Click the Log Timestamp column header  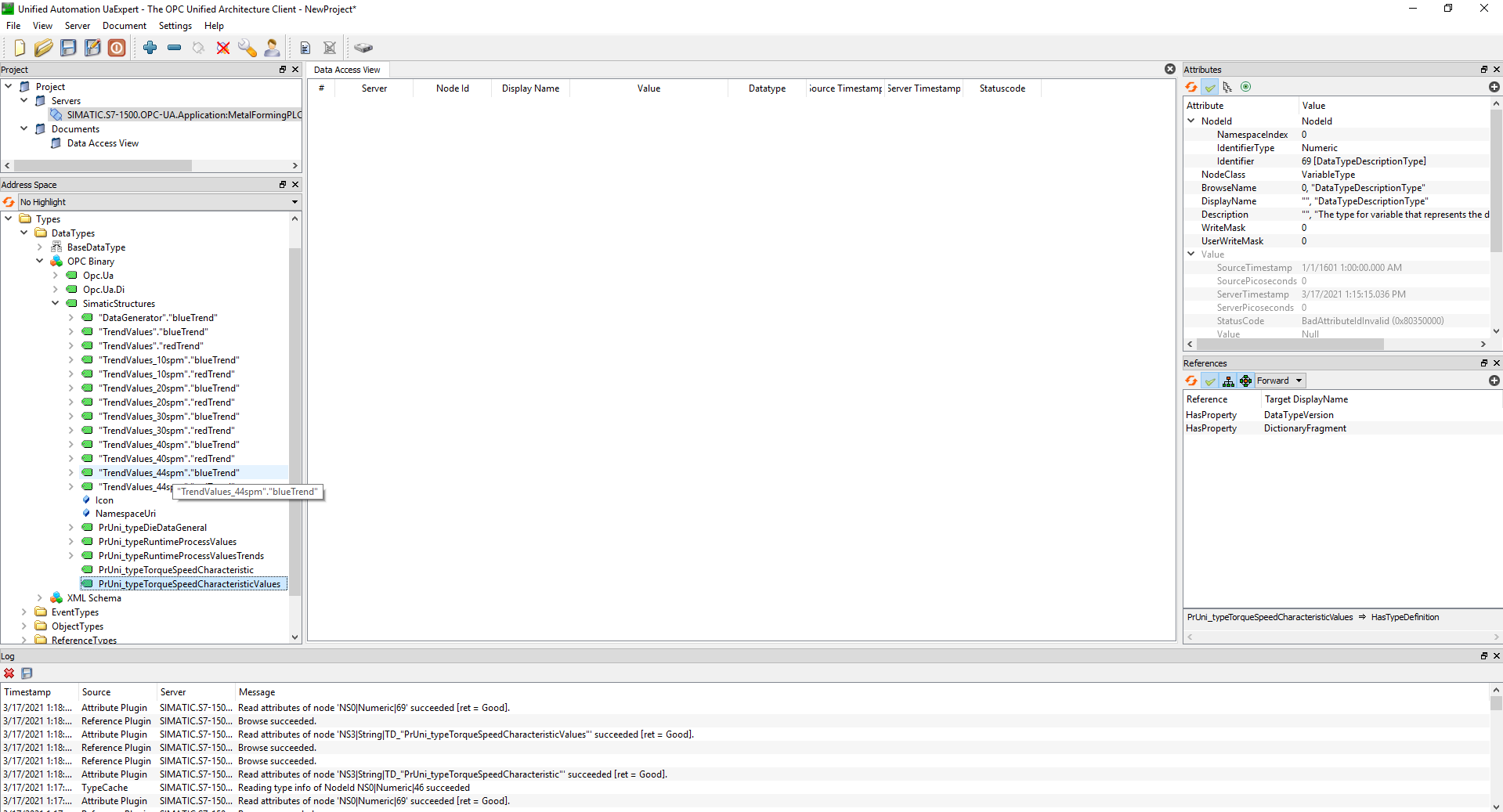click(39, 692)
